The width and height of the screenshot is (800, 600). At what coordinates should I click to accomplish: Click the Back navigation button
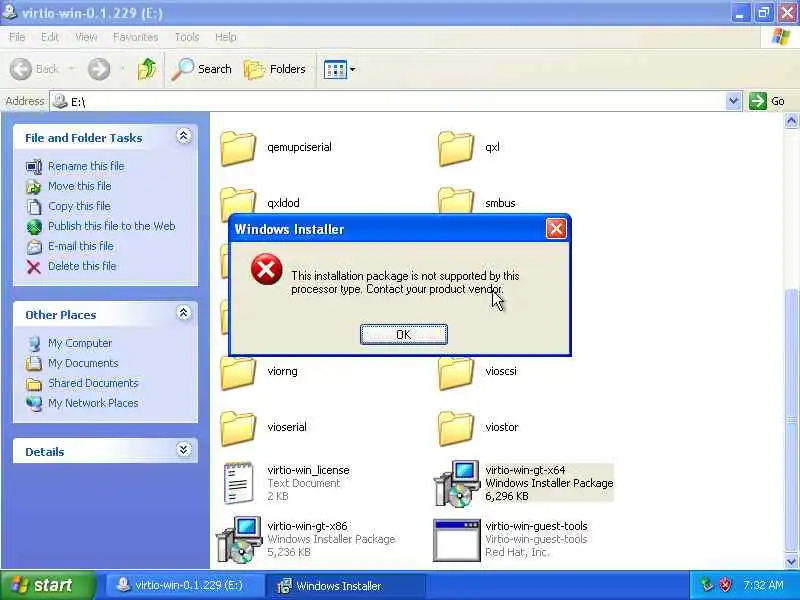[x=35, y=69]
